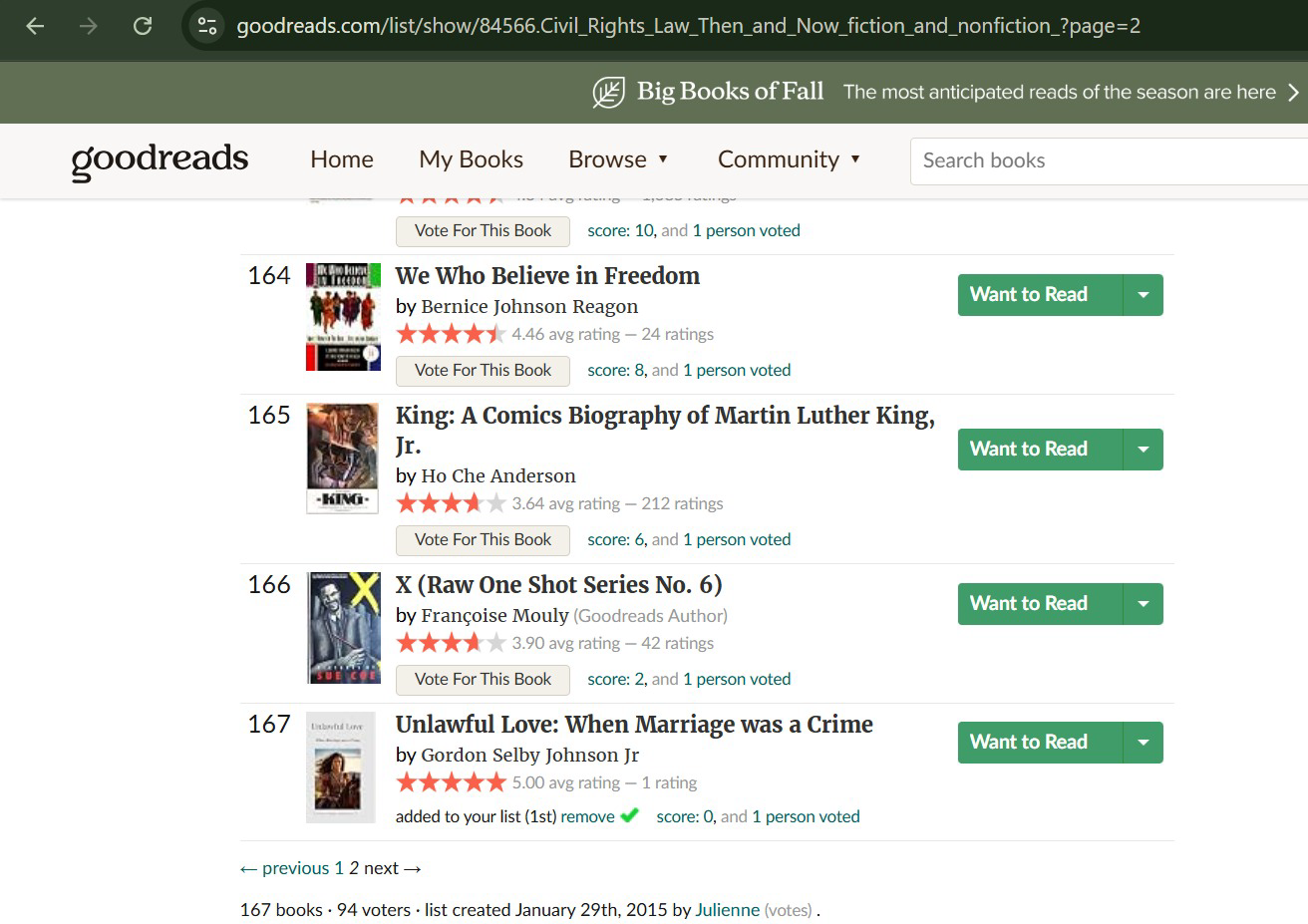Open King comics biography cover thumbnail
The image size is (1308, 924).
342,459
